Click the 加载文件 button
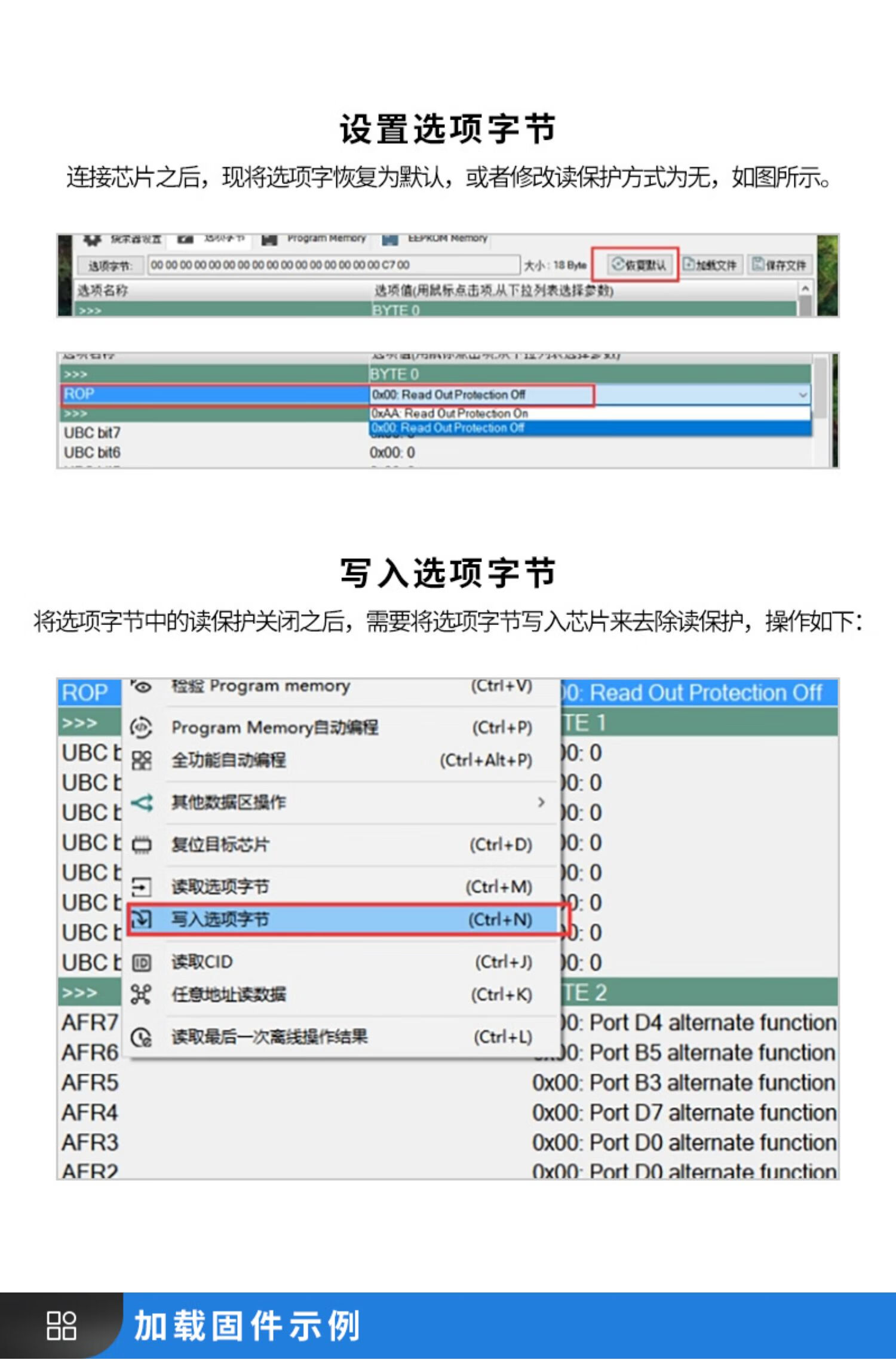896x1360 pixels. coord(711,265)
